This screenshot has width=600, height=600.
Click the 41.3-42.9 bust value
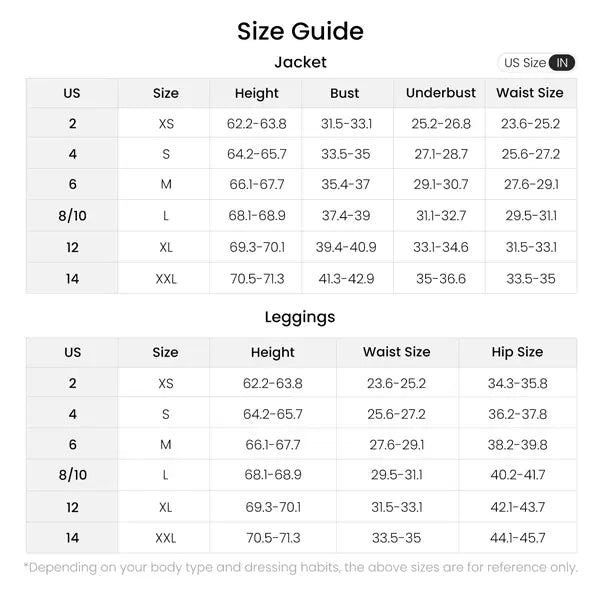[346, 279]
